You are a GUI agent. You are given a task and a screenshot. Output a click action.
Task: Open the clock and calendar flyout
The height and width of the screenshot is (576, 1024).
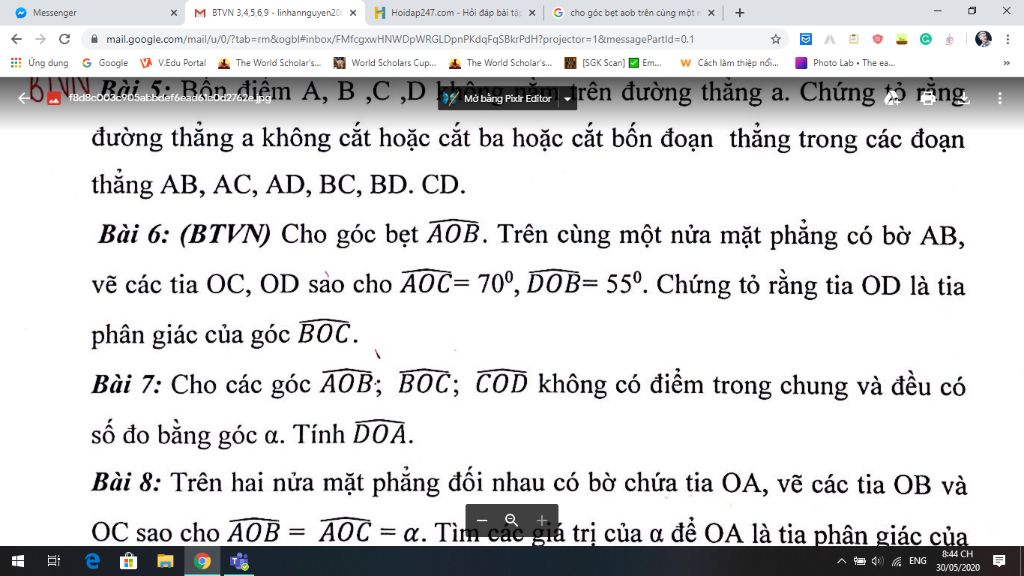[x=957, y=561]
